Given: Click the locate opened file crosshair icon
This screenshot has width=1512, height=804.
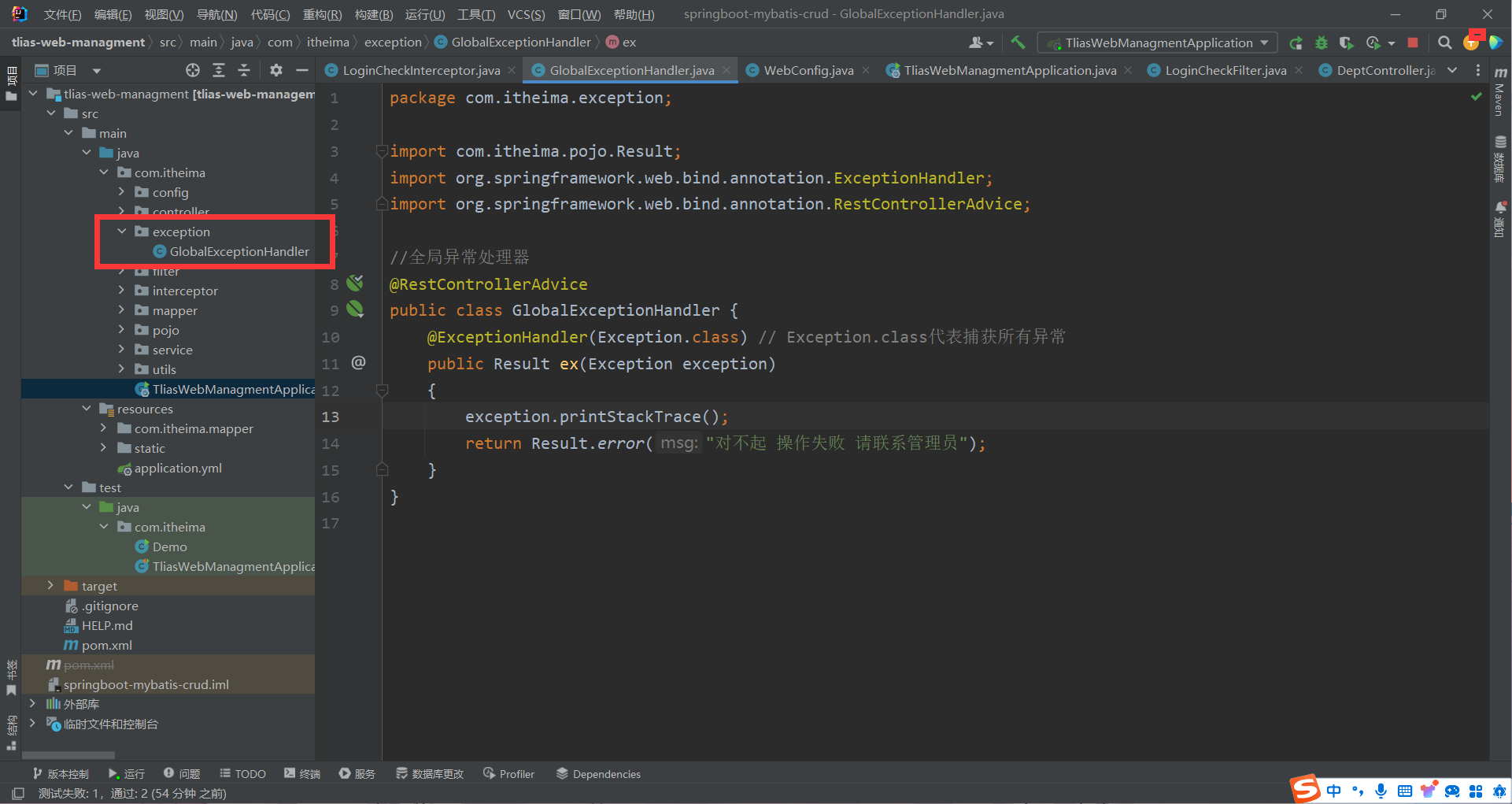Looking at the screenshot, I should 193,70.
